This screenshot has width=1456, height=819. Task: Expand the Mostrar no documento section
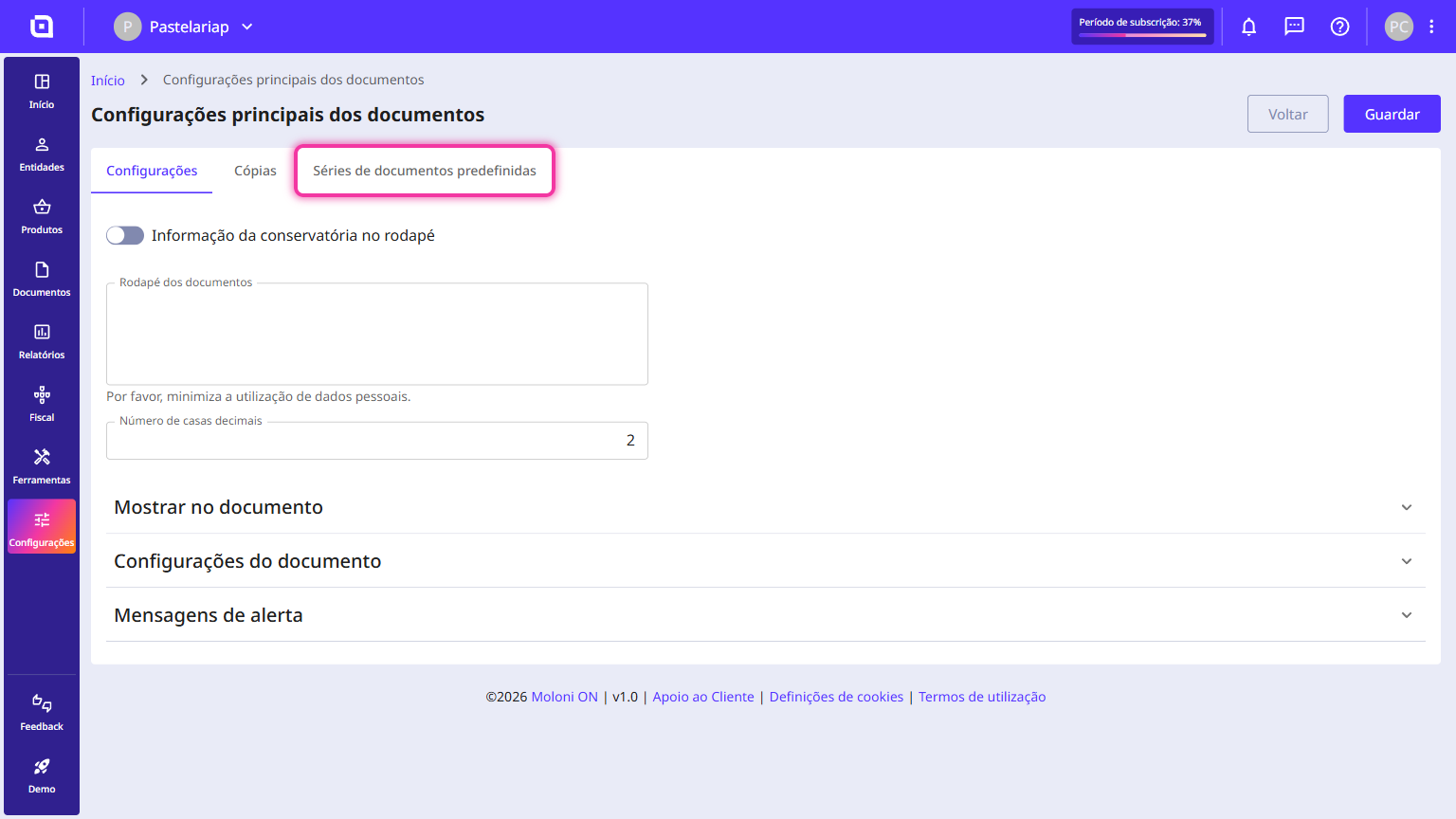766,507
